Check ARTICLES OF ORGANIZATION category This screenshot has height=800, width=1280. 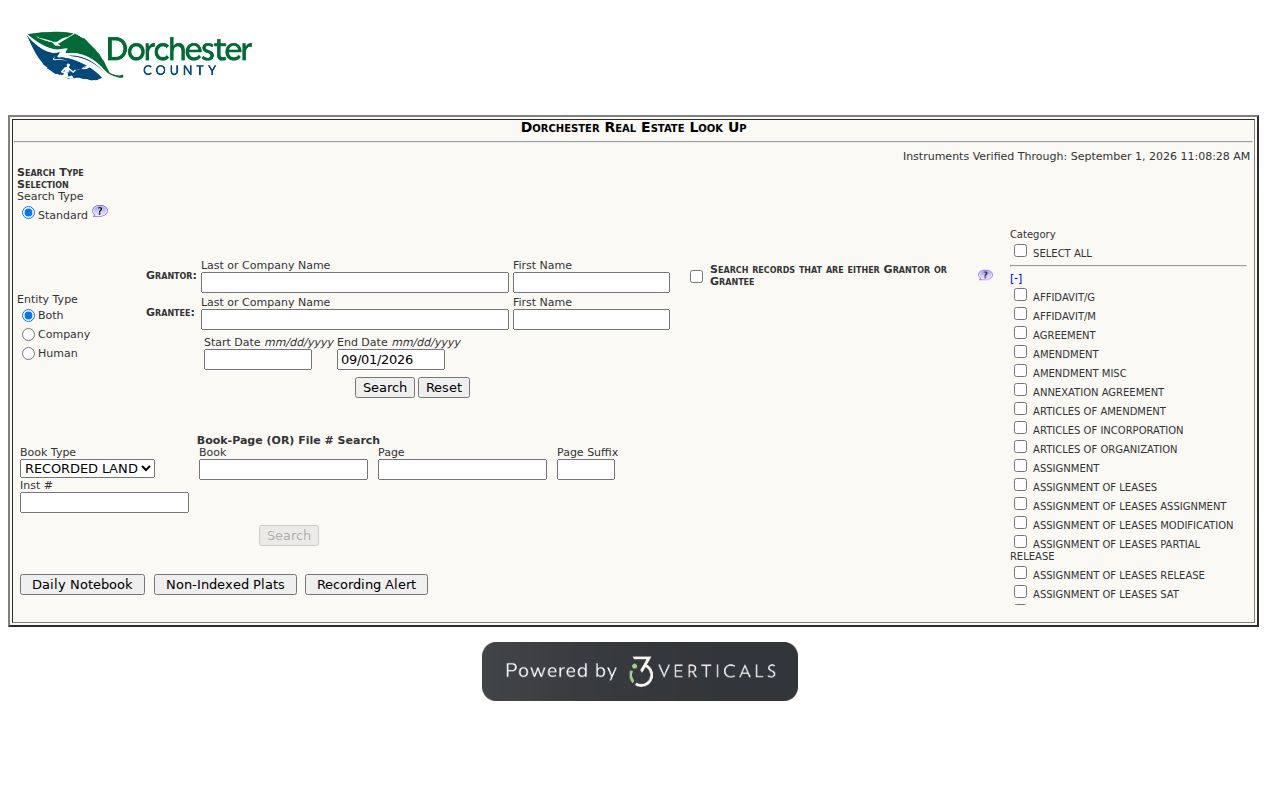tap(1020, 447)
